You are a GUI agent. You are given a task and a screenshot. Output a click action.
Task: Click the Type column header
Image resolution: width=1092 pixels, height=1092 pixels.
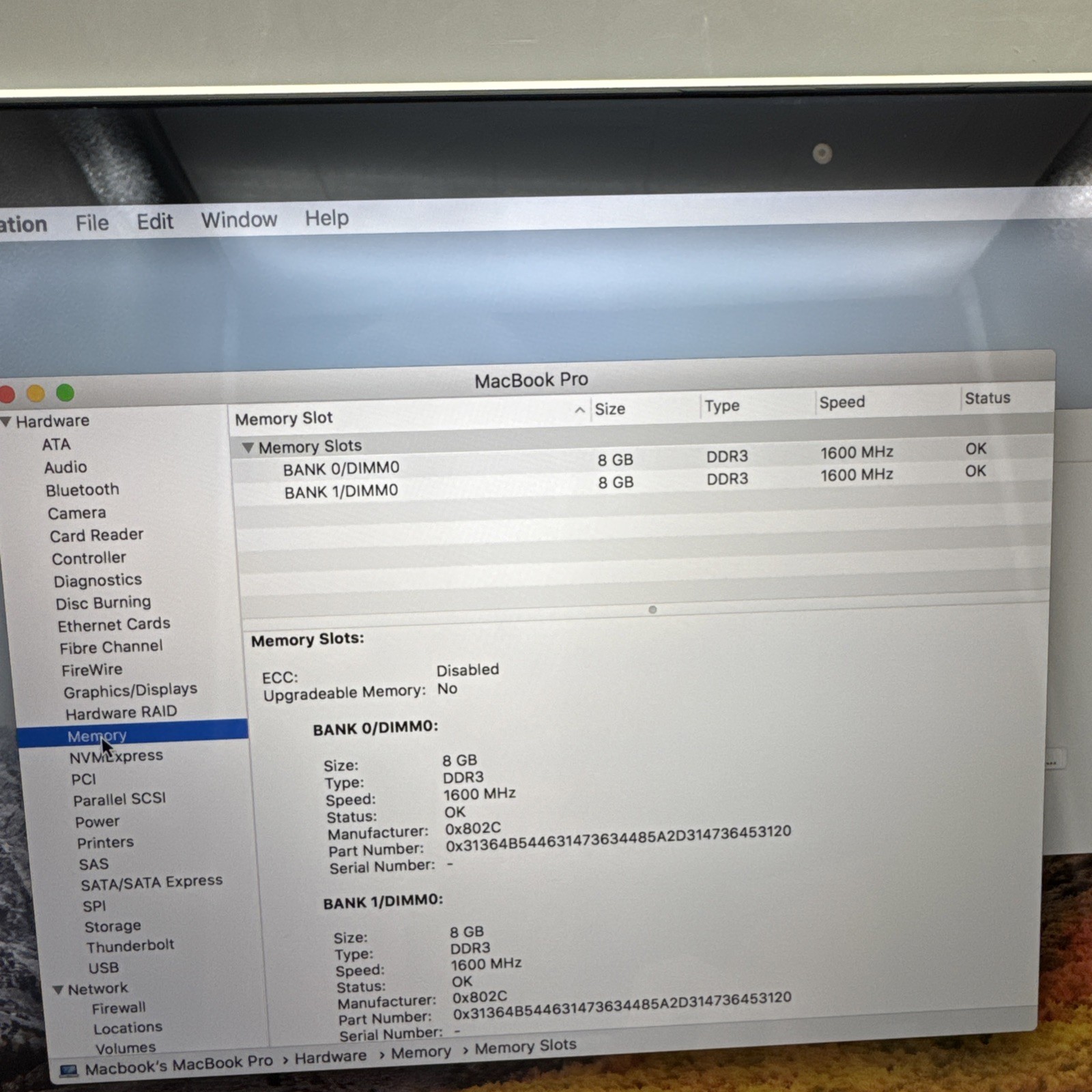(x=722, y=406)
